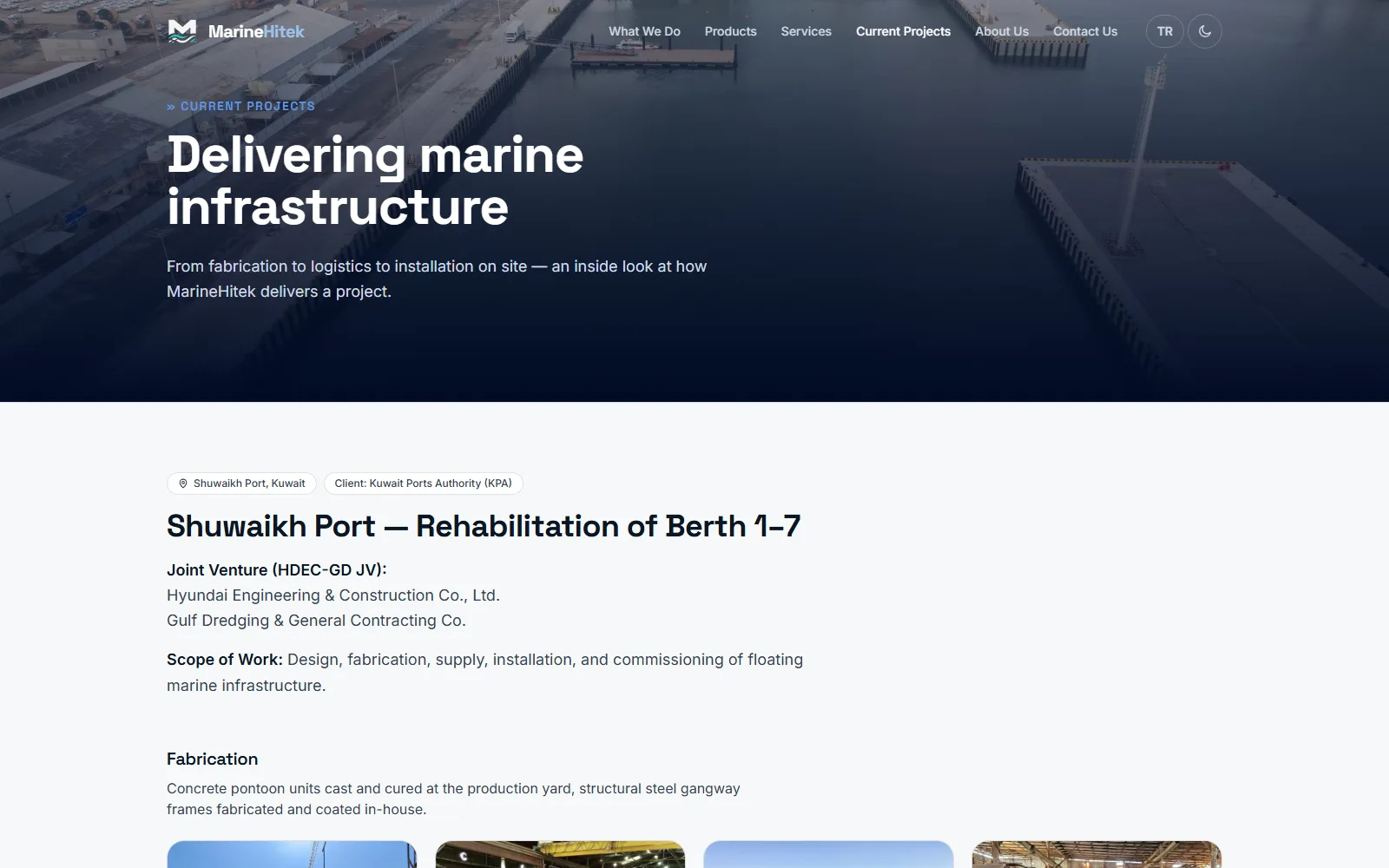
Task: Click the Delivering marine infrastructure headline
Action: tap(375, 181)
